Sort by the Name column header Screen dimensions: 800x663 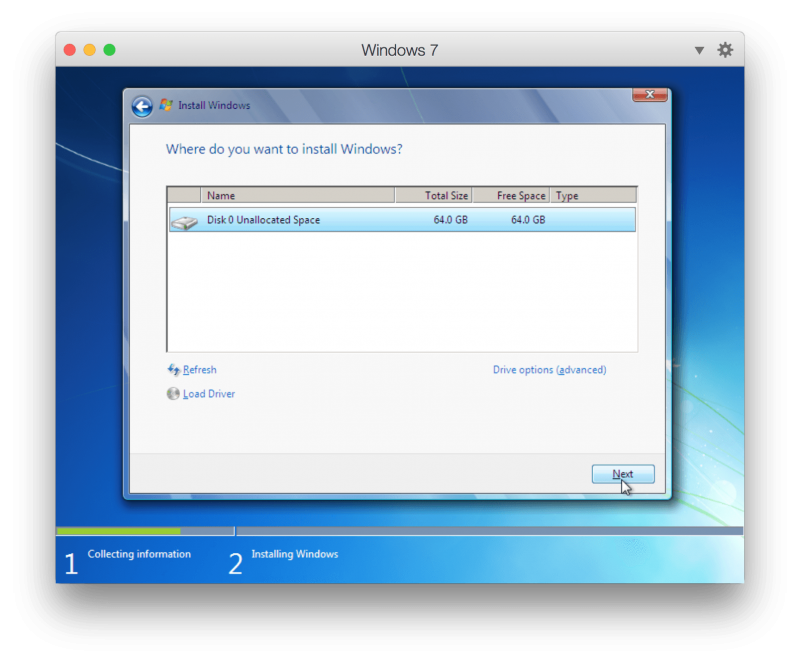click(298, 195)
